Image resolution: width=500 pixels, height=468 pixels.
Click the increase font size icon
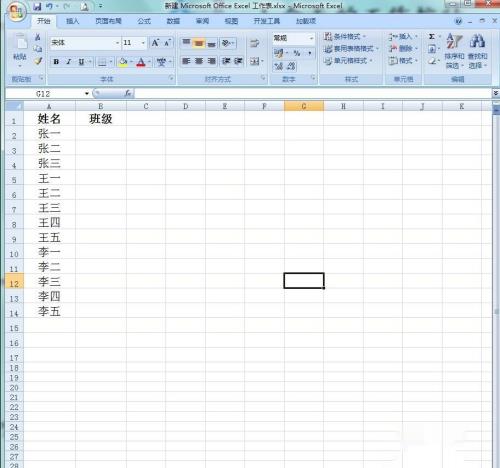[x=155, y=43]
